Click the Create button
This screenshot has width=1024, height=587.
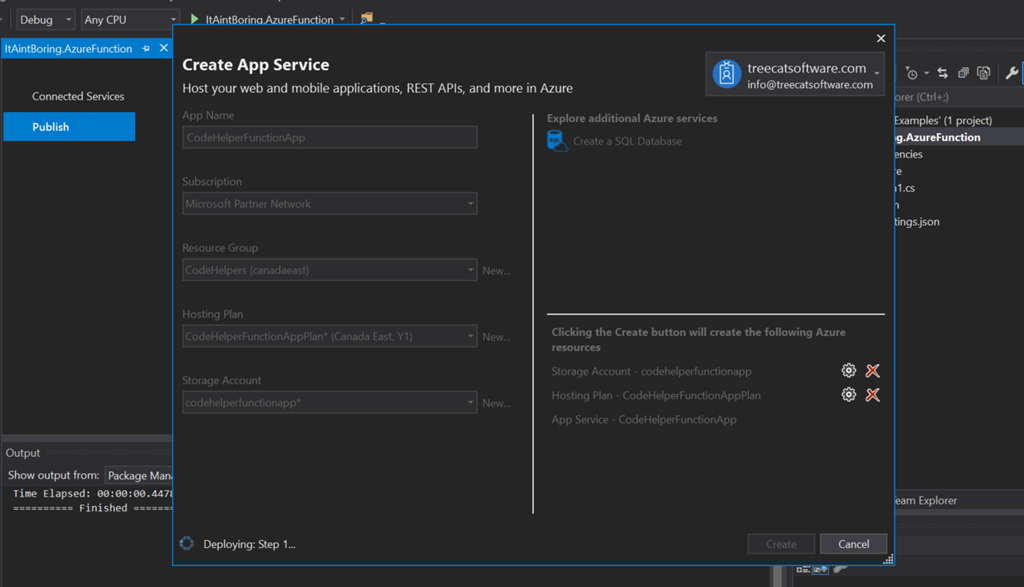(781, 544)
